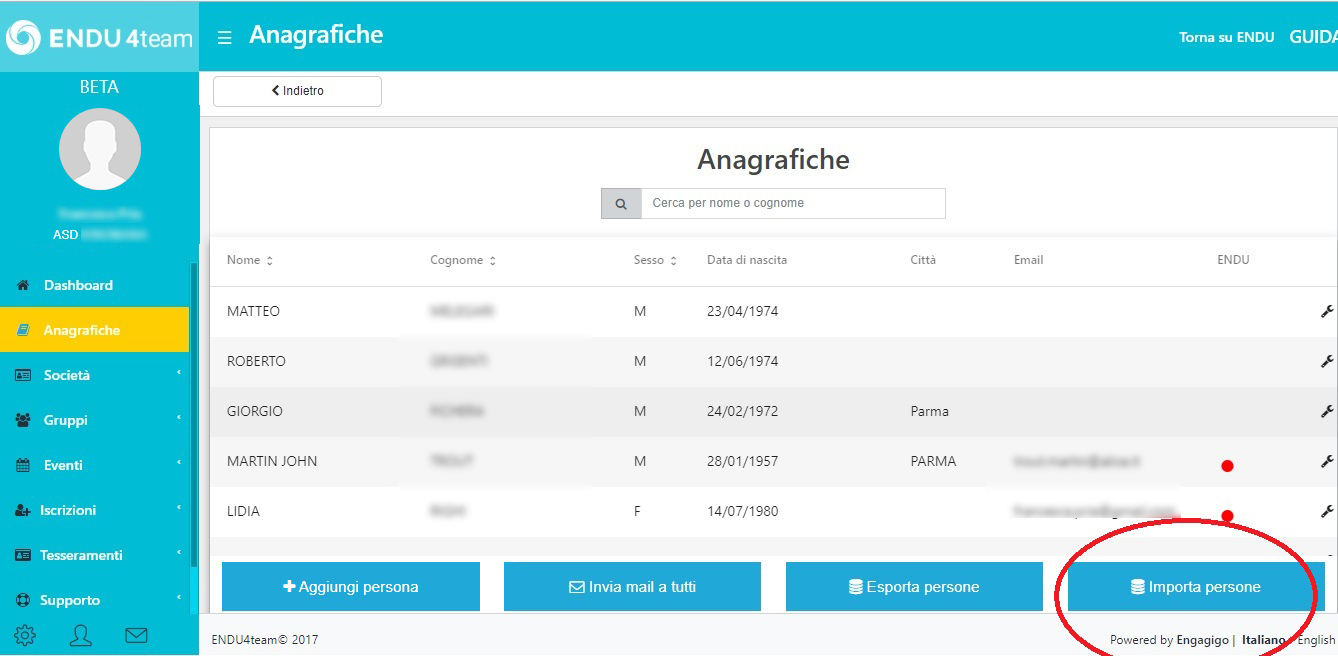The width and height of the screenshot is (1338, 656).
Task: Open settings gear icon in sidebar footer
Action: [25, 635]
